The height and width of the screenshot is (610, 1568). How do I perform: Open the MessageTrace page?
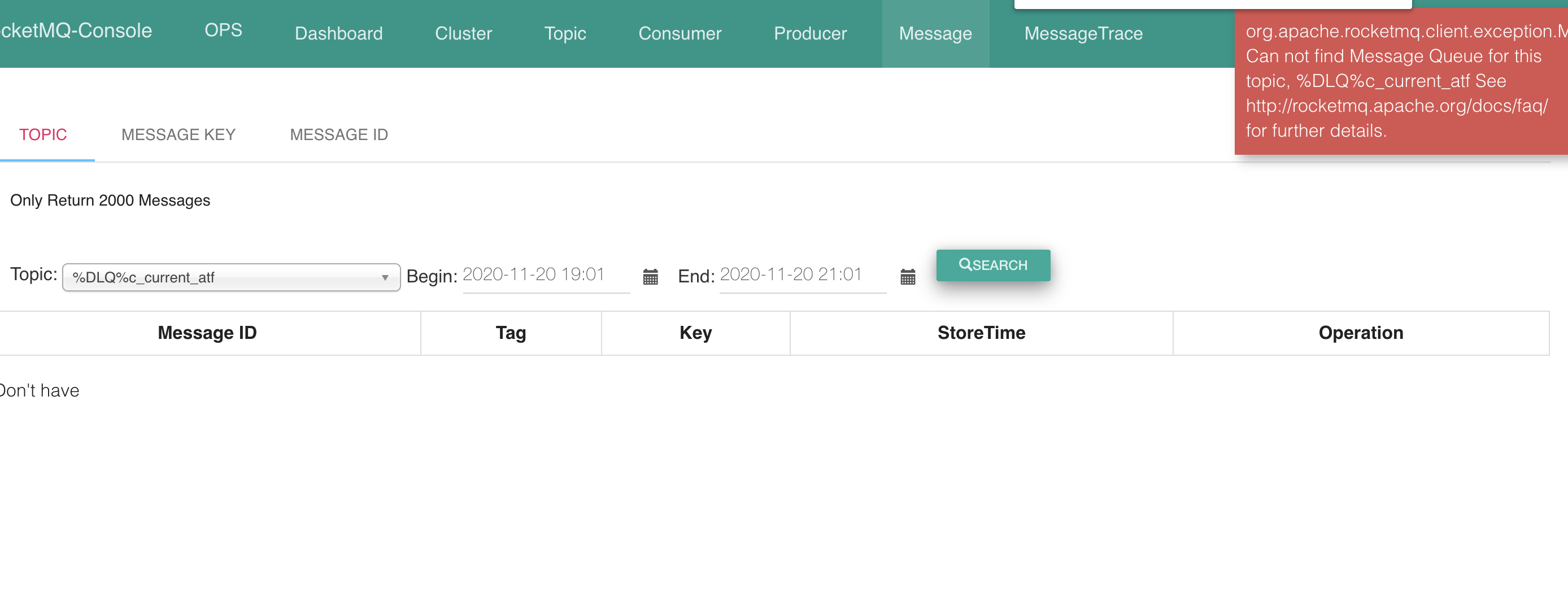(x=1083, y=33)
